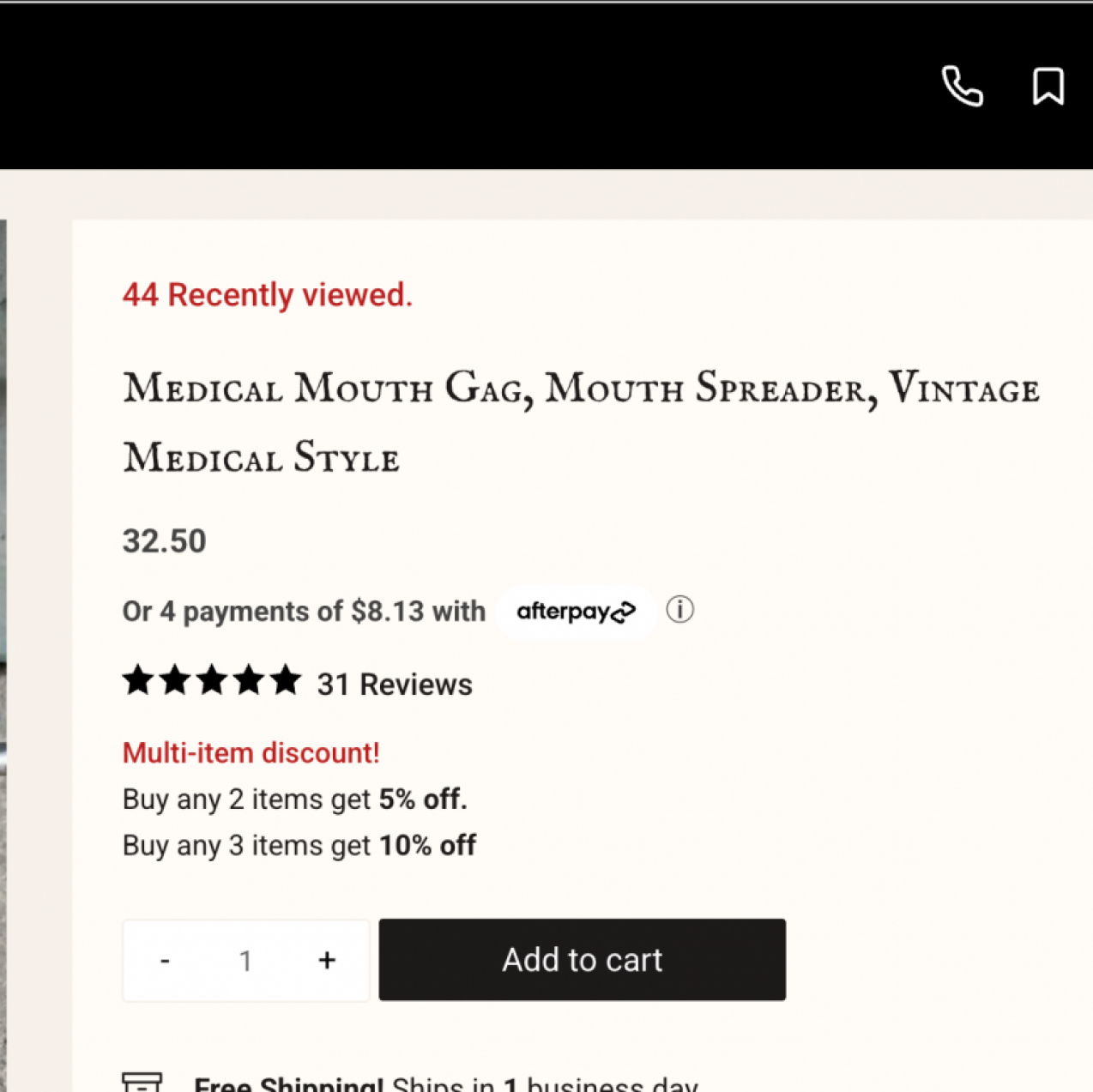Viewport: 1093px width, 1092px height.
Task: Open the Afterpay info circle icon
Action: [679, 610]
